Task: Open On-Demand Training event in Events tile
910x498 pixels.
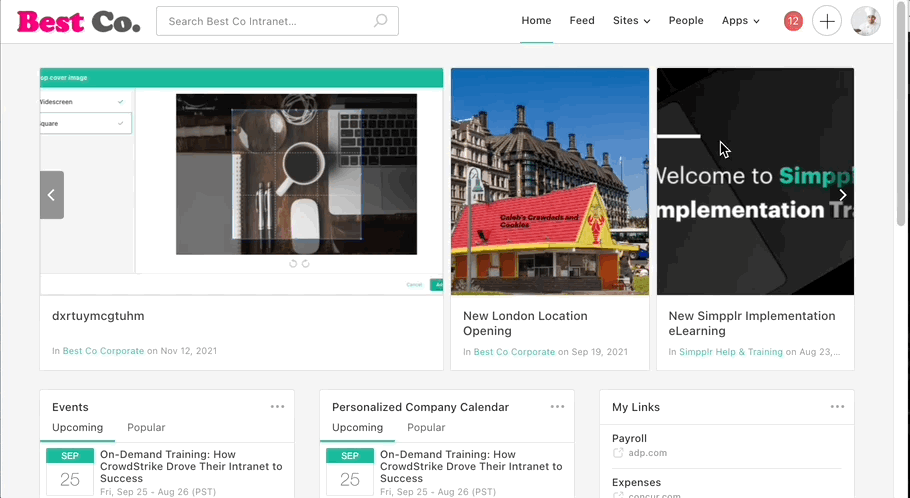Action: coord(191,467)
